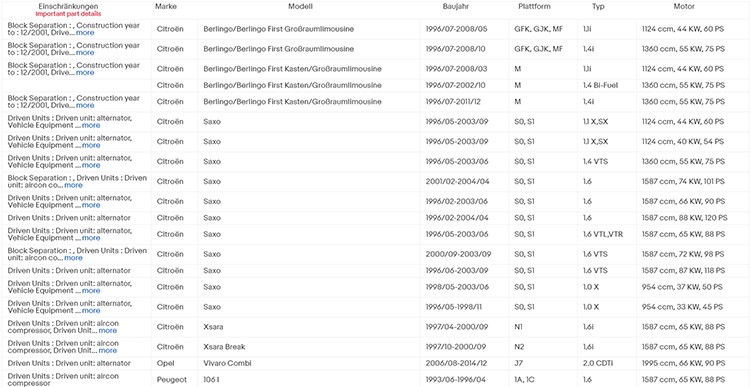The image size is (750, 387).
Task: Expand 'more' link in 1996/07-2008/05 Berlingo row
Action: (x=85, y=33)
